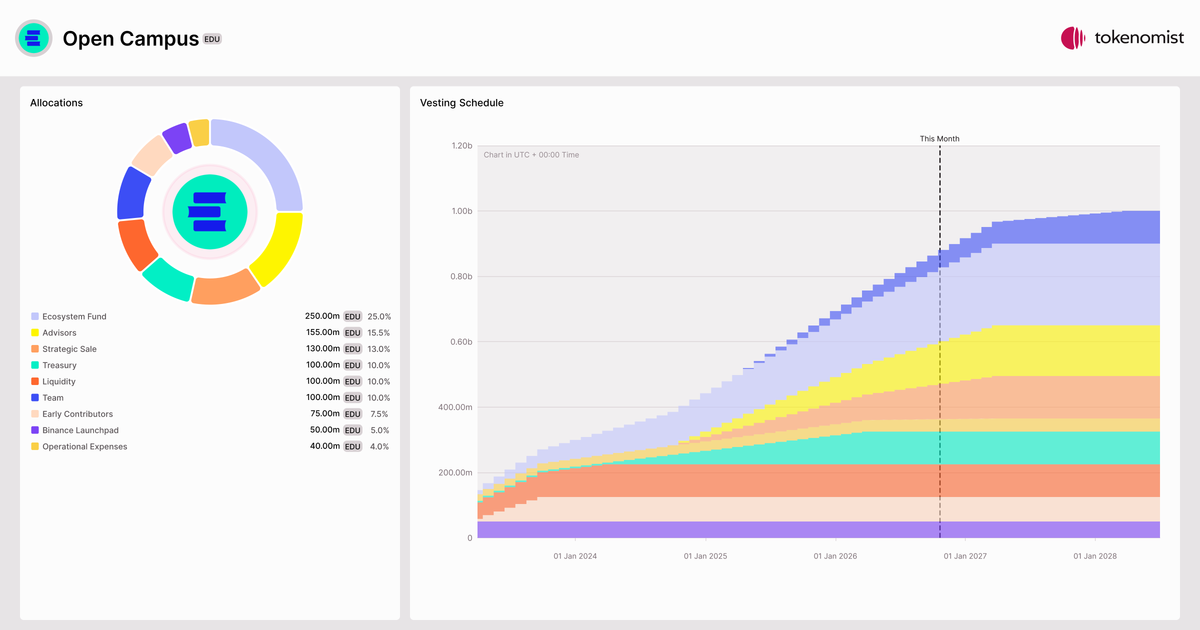
Task: Click the Strategic Sale legend label
Action: [70, 349]
